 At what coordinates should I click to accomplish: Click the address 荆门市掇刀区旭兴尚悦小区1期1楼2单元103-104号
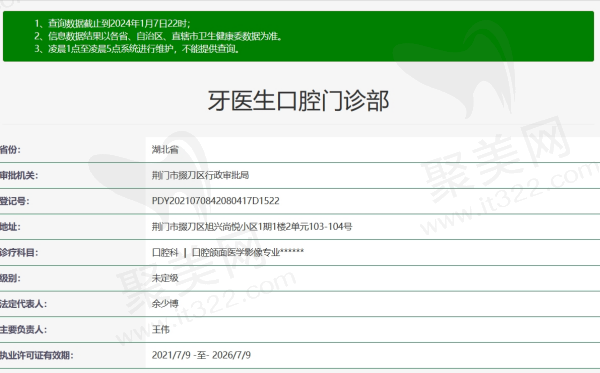(x=252, y=226)
